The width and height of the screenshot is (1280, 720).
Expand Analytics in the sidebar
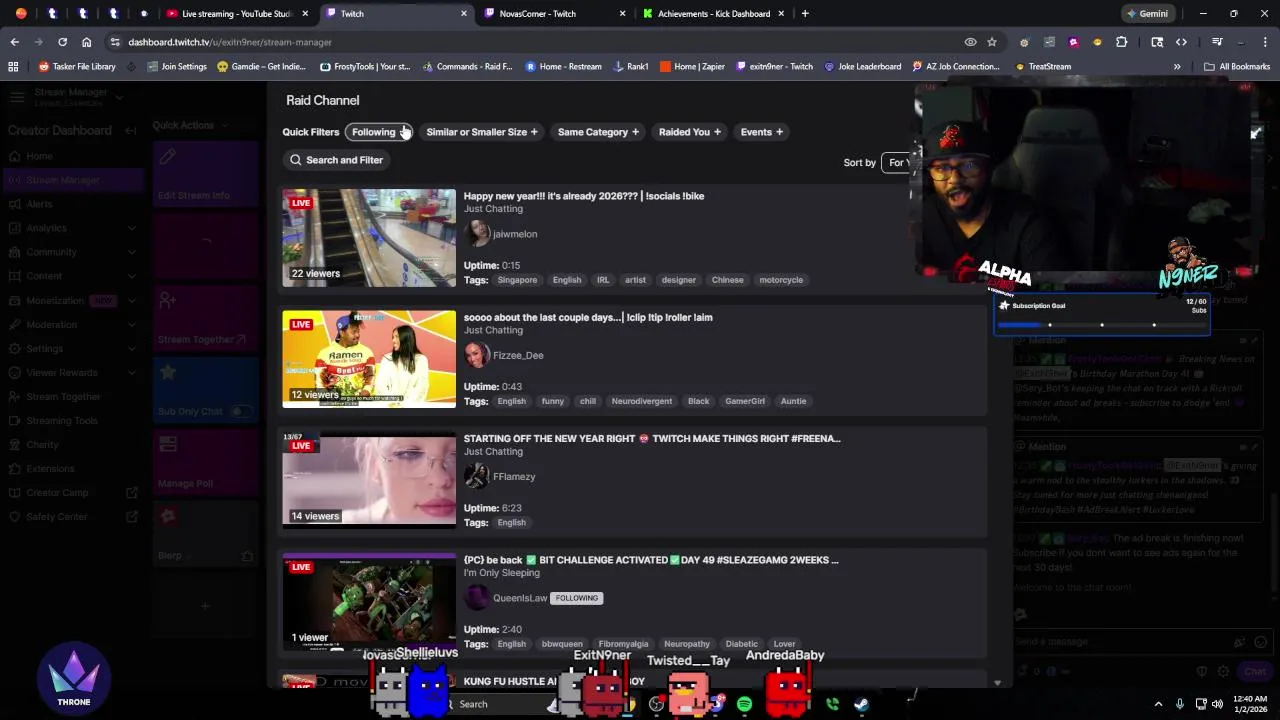[131, 228]
